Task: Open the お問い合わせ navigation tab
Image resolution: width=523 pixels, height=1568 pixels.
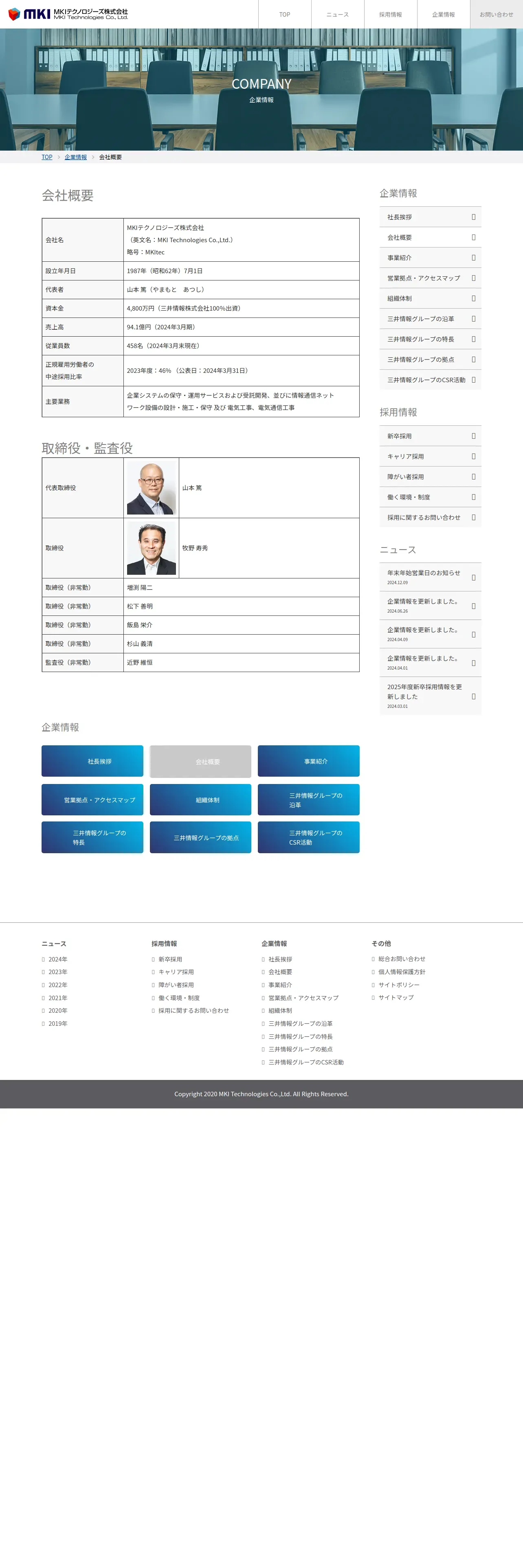Action: tap(496, 14)
